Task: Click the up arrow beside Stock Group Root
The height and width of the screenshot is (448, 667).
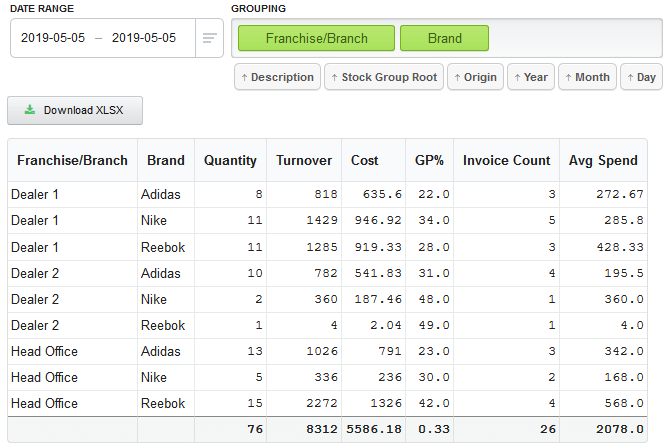Action: [x=334, y=77]
